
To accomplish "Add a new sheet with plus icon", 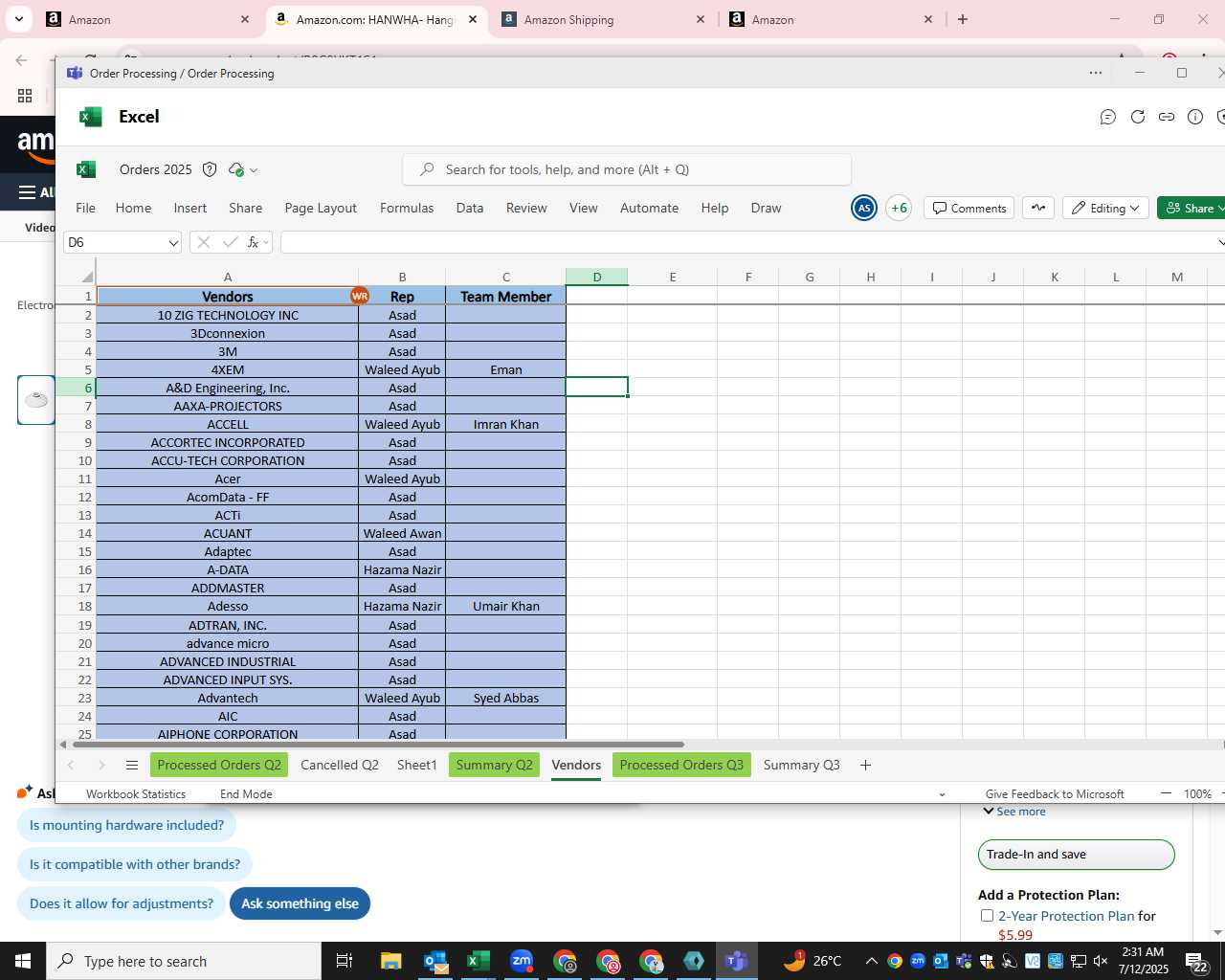I will [x=865, y=765].
